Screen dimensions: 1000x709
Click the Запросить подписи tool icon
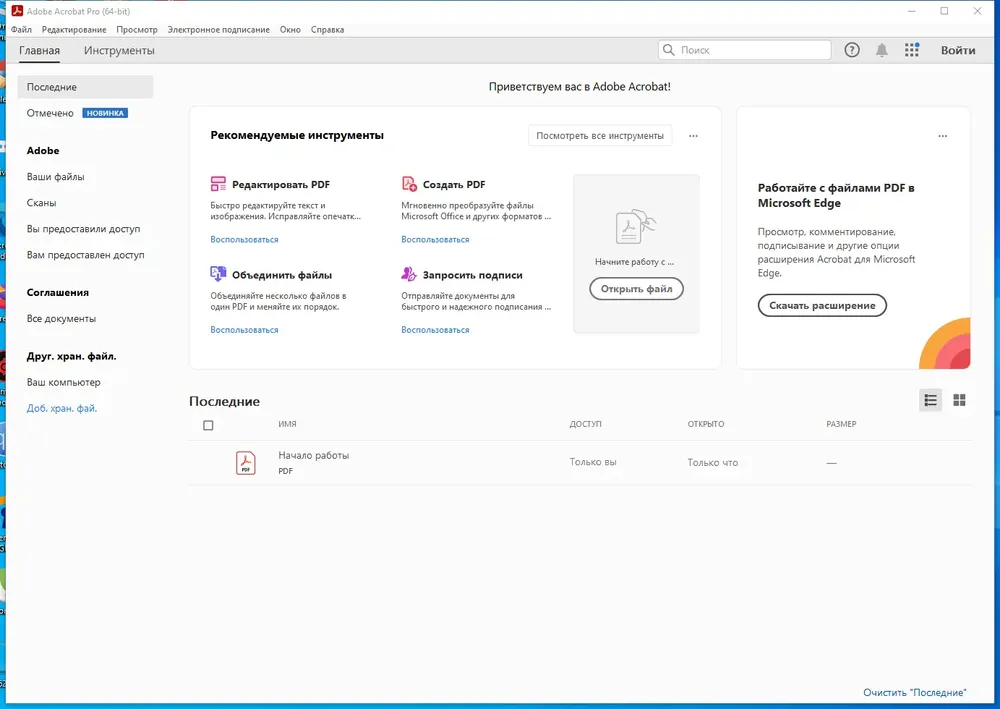click(x=409, y=274)
